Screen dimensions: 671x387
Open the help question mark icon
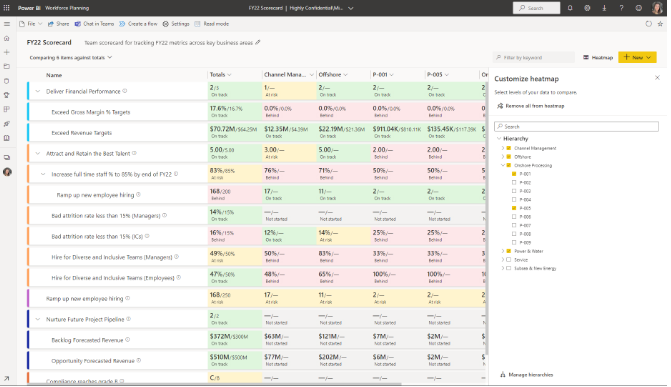[x=621, y=8]
